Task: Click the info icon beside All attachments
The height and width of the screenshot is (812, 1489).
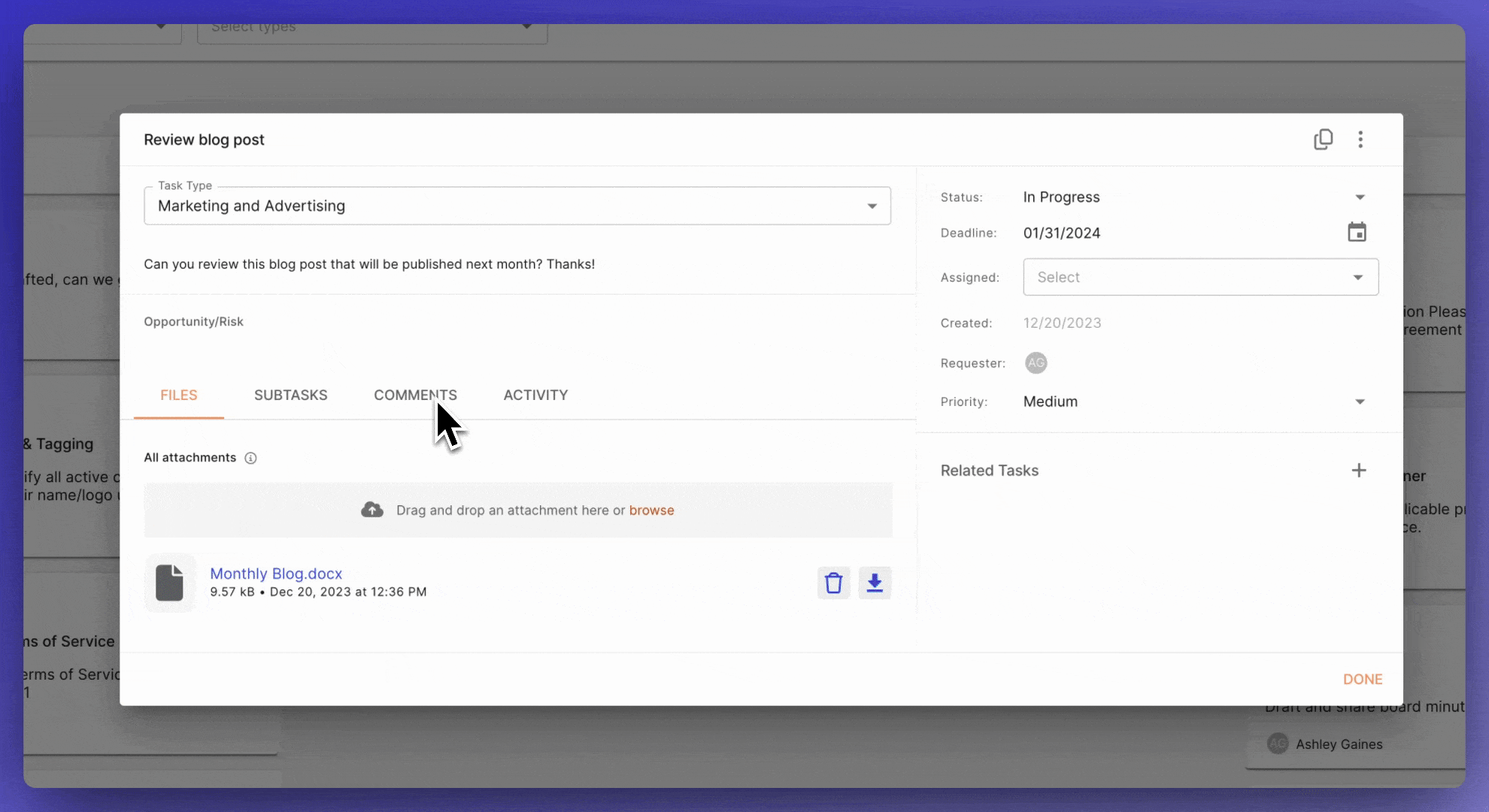Action: click(250, 458)
